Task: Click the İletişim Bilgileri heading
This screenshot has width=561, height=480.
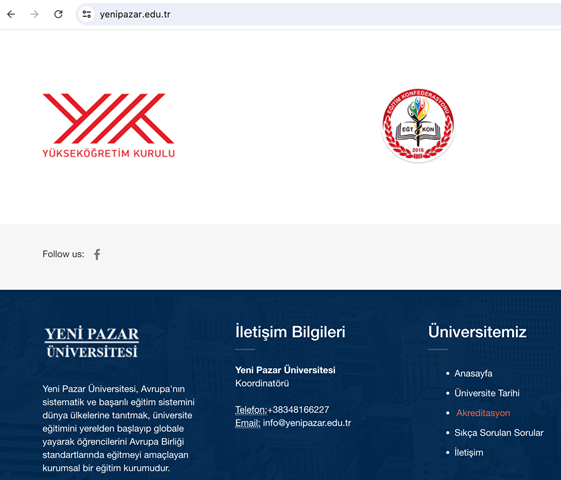Action: (x=290, y=332)
